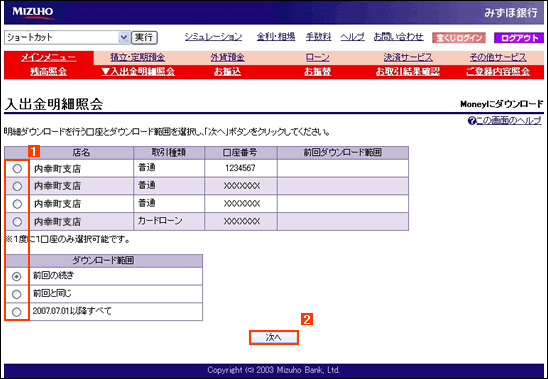Open the ショートカット dropdown
Image resolution: width=548 pixels, height=379 pixels.
(x=67, y=37)
